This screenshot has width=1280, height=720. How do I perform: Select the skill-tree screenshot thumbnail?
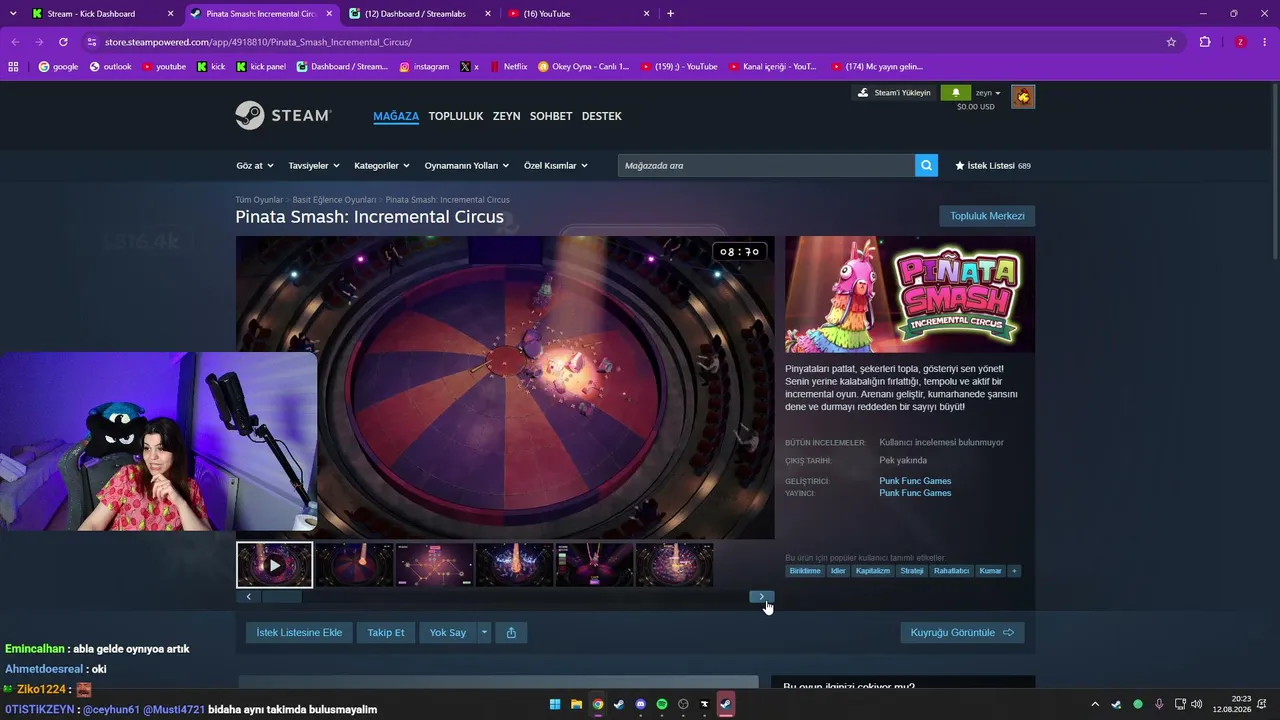click(x=434, y=565)
